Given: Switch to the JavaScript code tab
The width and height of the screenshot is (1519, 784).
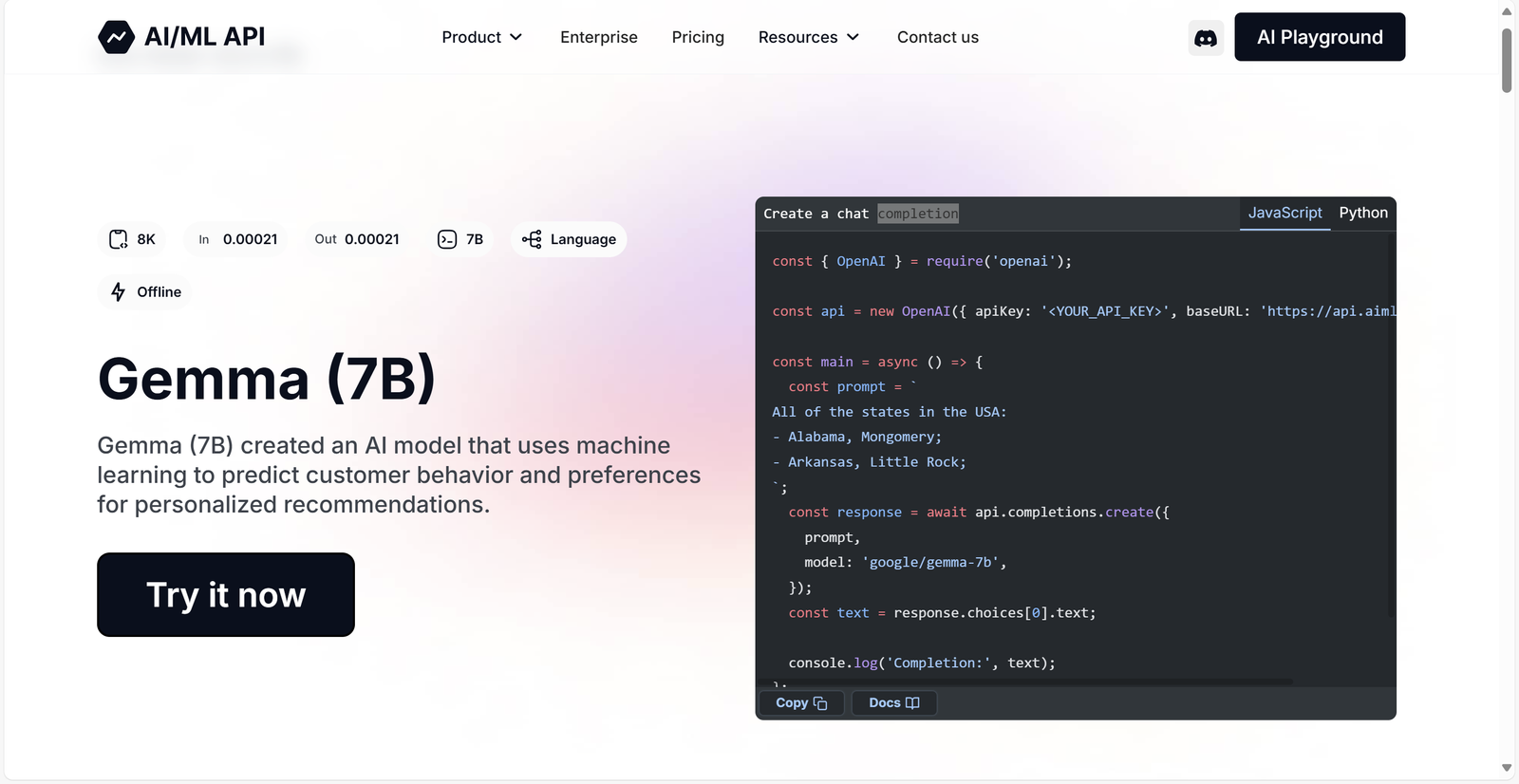Looking at the screenshot, I should 1285,214.
